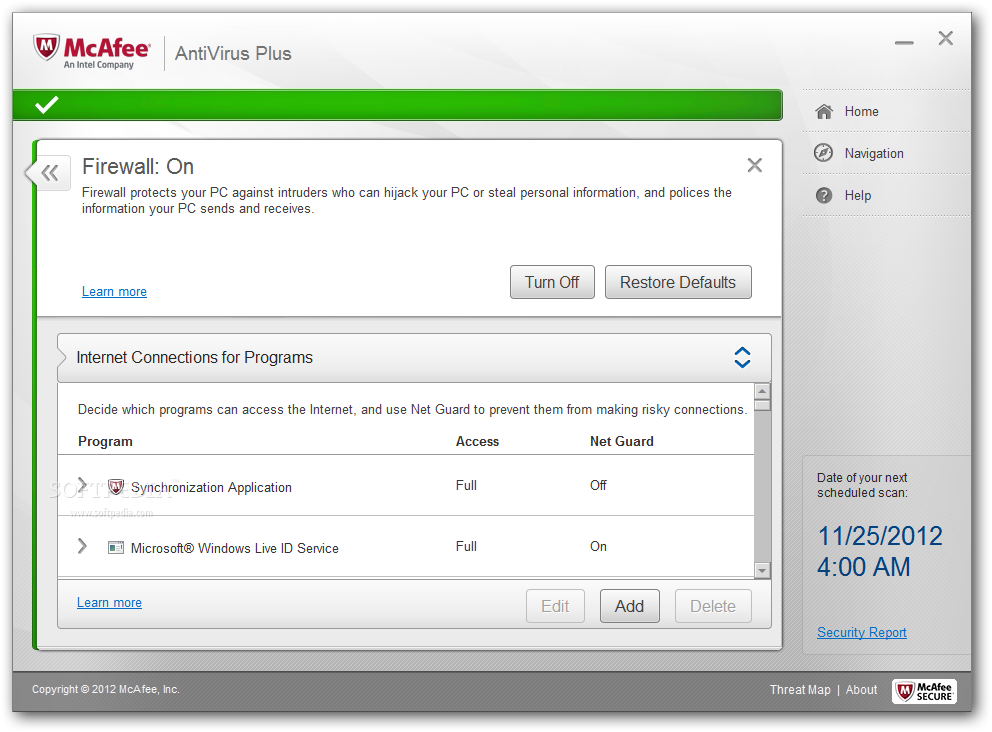Open the Home menu item
Screen dimensions: 992x732
(861, 111)
